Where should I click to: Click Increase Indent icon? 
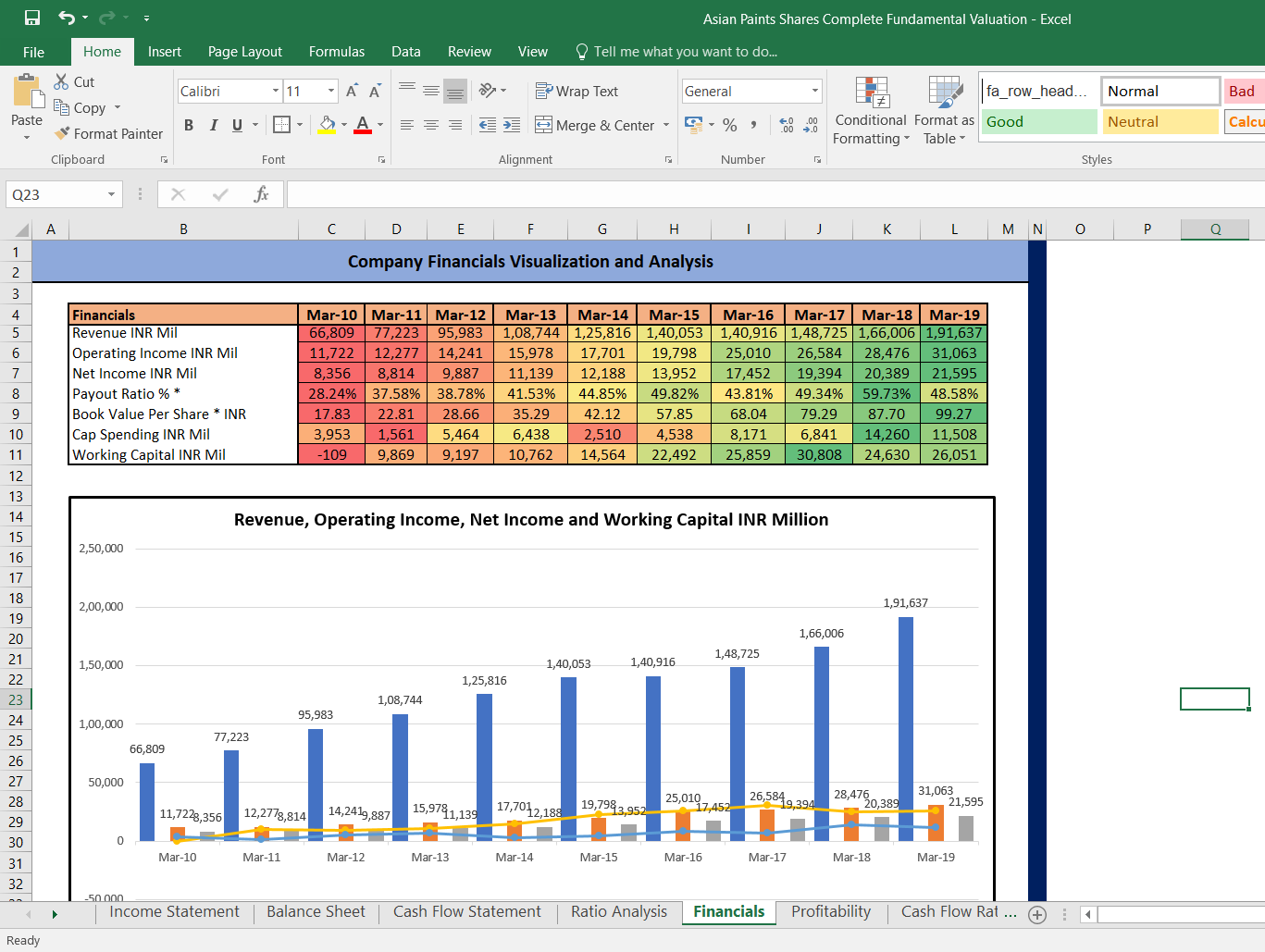(x=512, y=125)
